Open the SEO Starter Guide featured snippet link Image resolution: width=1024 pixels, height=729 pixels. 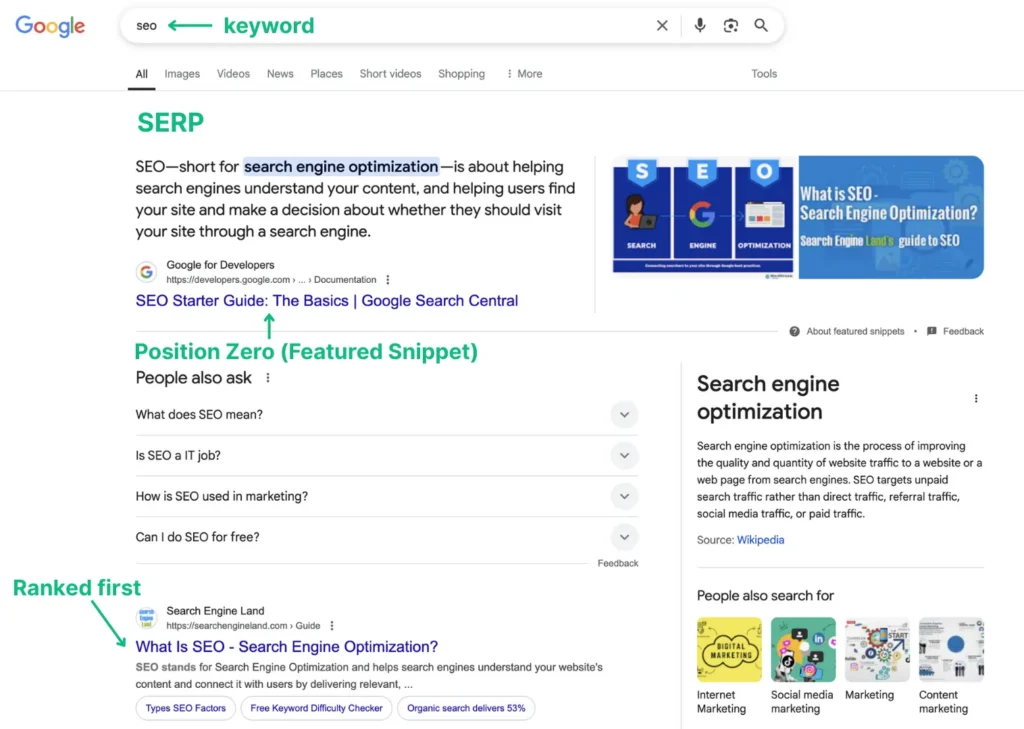pyautogui.click(x=326, y=300)
